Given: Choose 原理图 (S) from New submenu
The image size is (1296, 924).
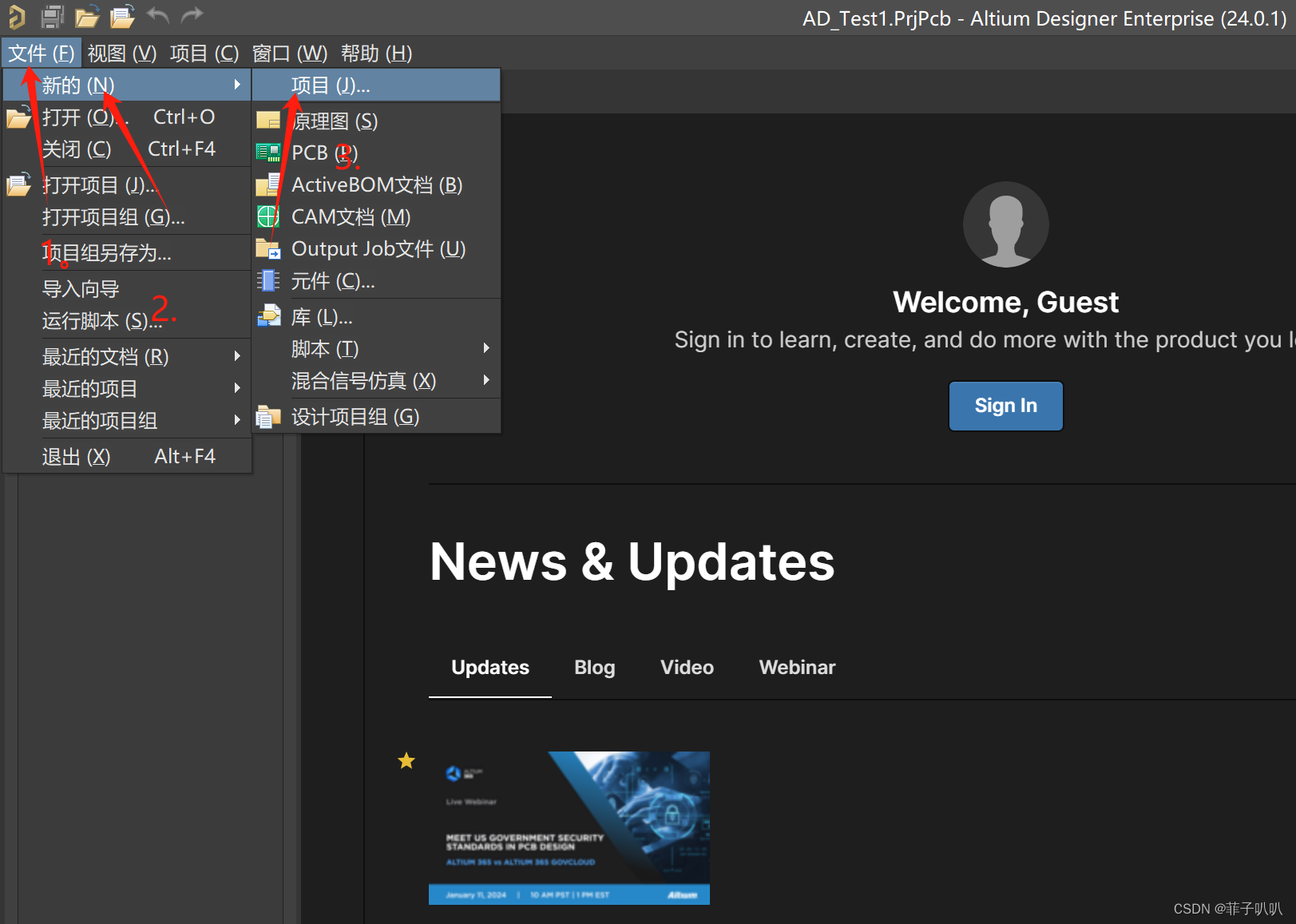Looking at the screenshot, I should coord(376,121).
